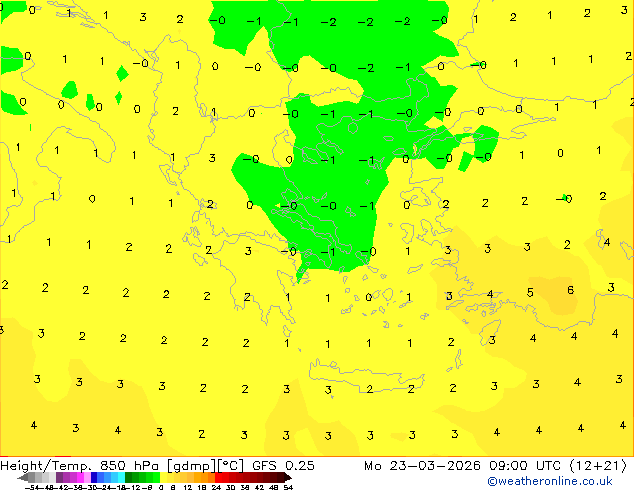Screen dimensions: 634x490
Task: Click the dark maroon right arrow end of scale
Action: point(288,477)
